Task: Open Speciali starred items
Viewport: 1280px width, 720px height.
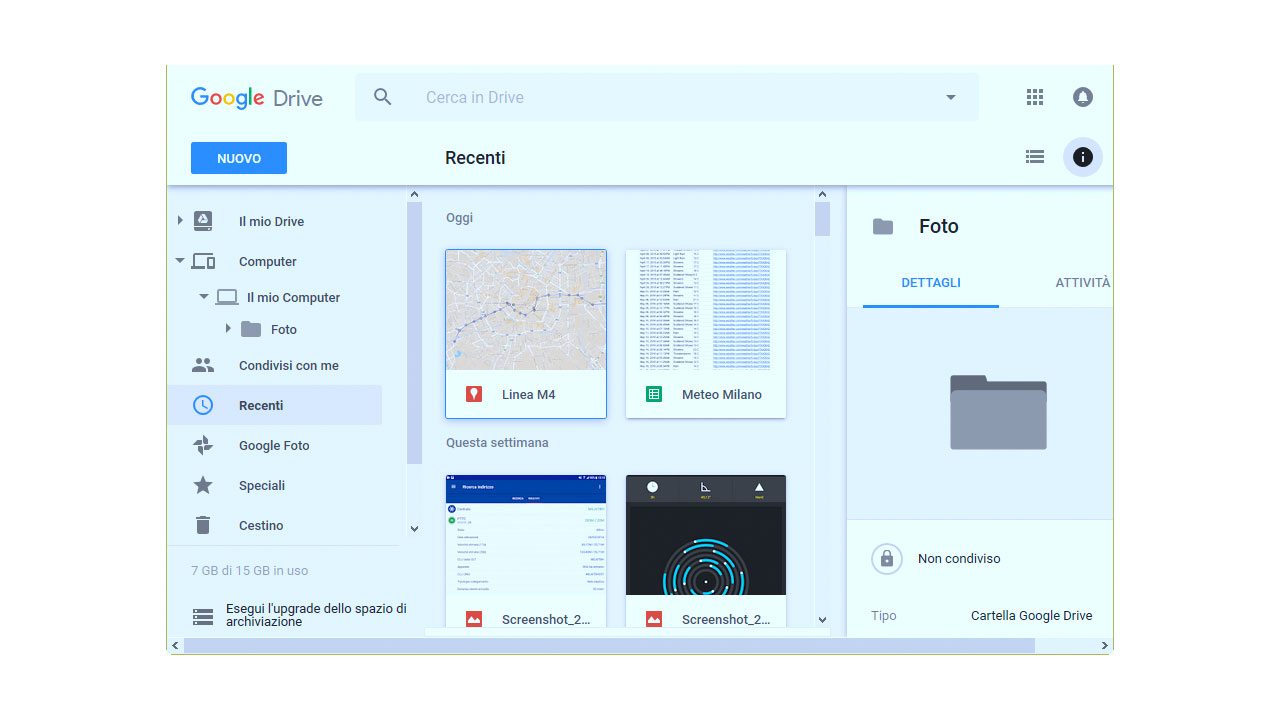Action: (x=261, y=486)
